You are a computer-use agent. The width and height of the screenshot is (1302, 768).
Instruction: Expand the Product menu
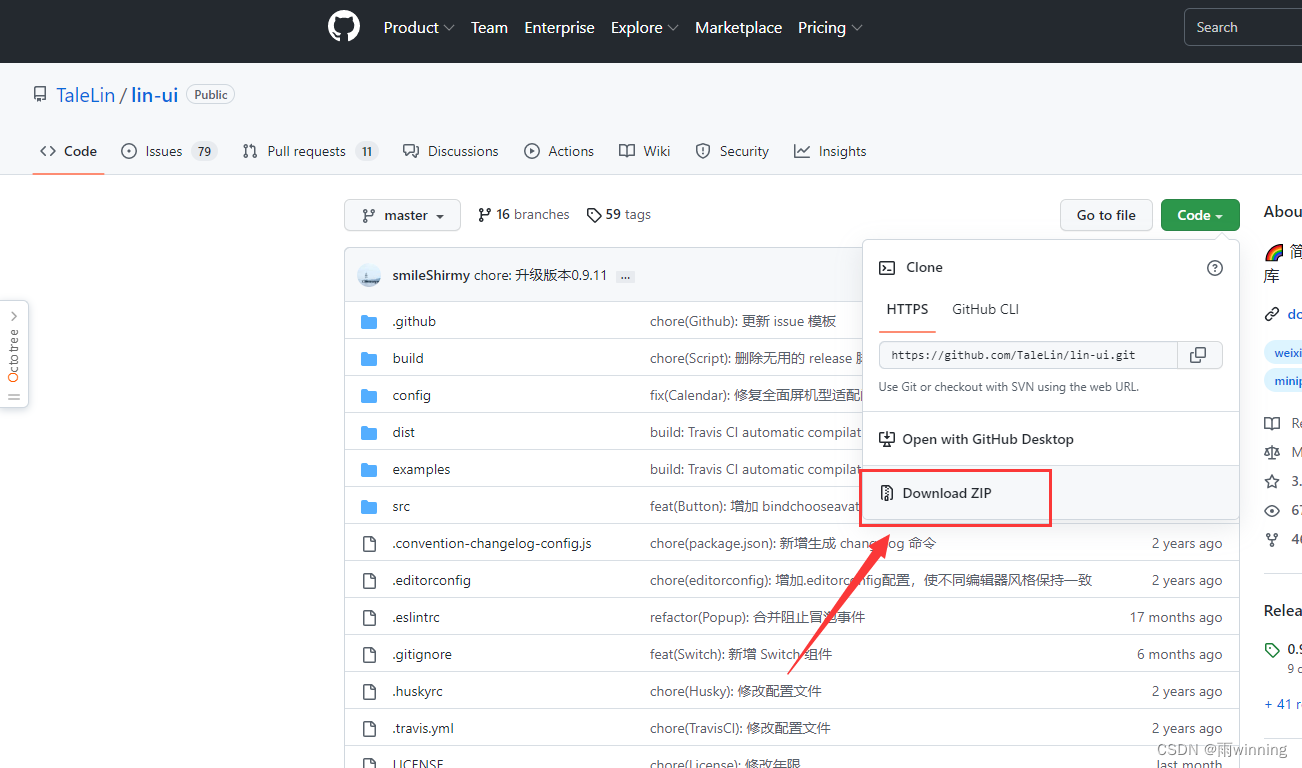419,28
